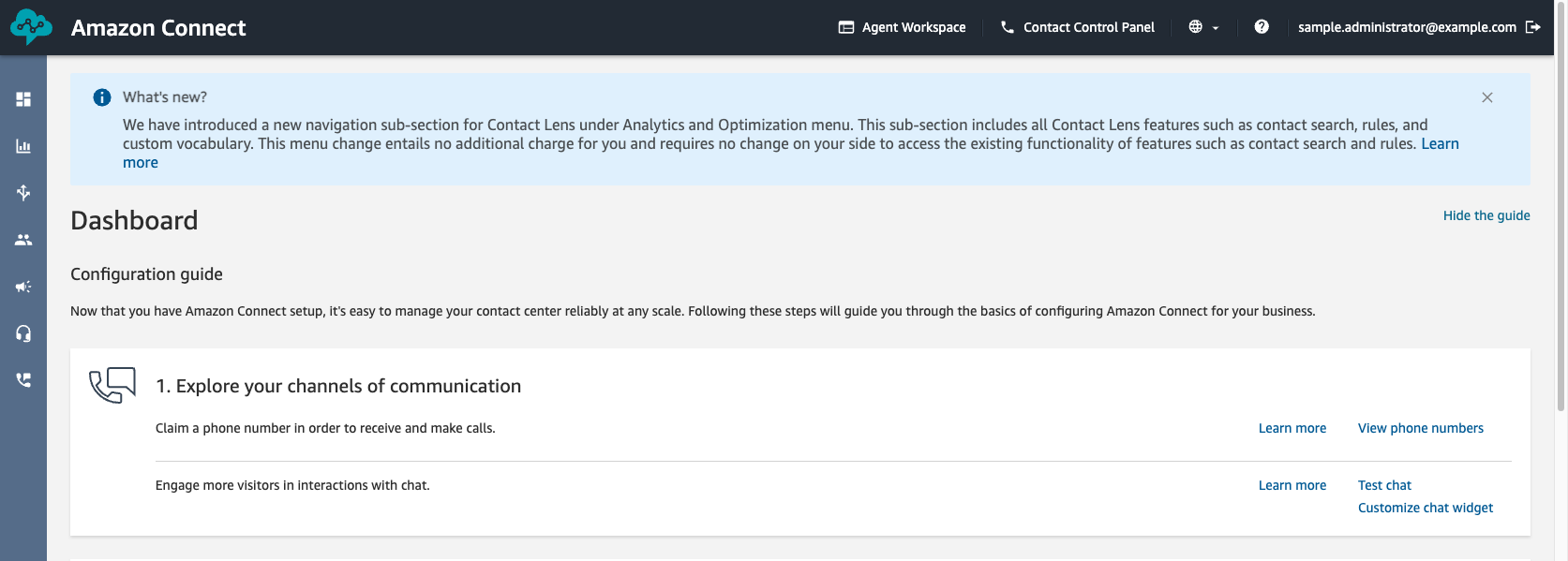This screenshot has width=1568, height=561.
Task: Open the Agent headset sidebar icon
Action: pyautogui.click(x=23, y=333)
